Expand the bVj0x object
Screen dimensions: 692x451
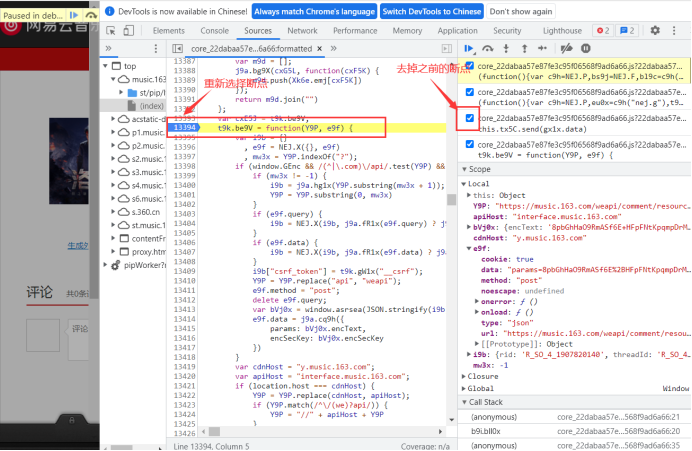click(x=469, y=227)
